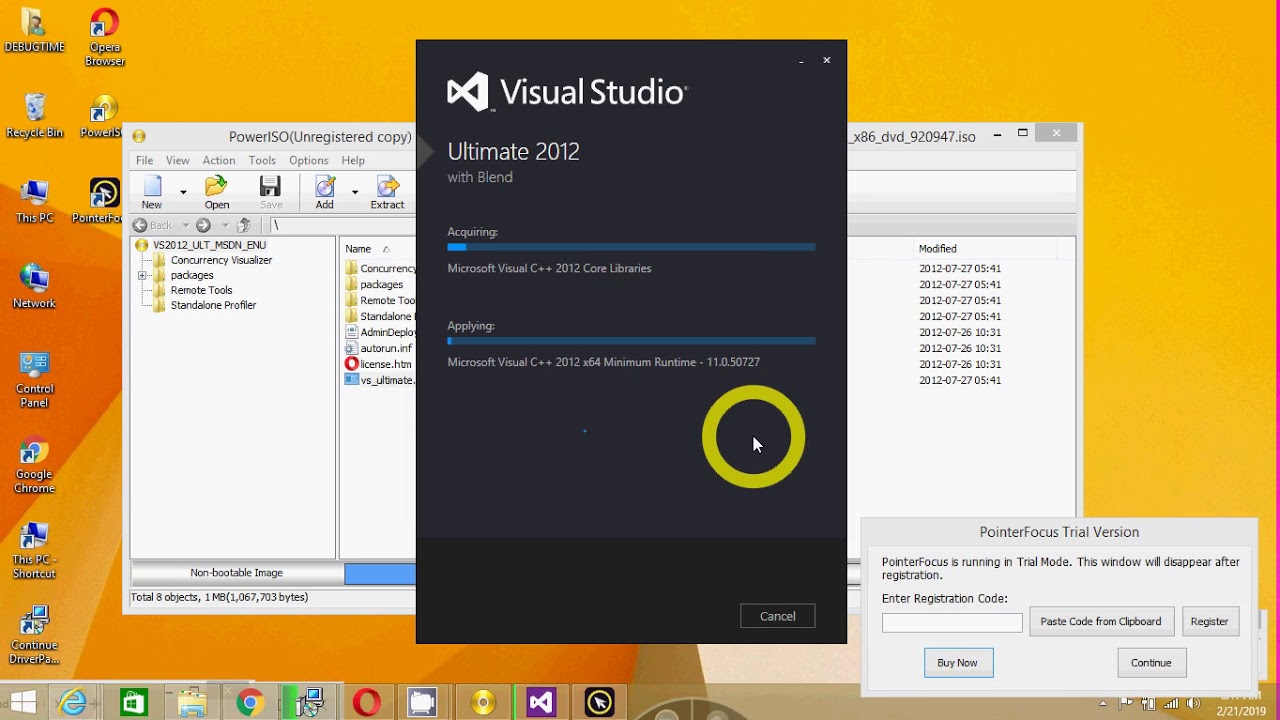Select the Continue DriverPack desktop icon
Image resolution: width=1280 pixels, height=720 pixels.
click(34, 635)
